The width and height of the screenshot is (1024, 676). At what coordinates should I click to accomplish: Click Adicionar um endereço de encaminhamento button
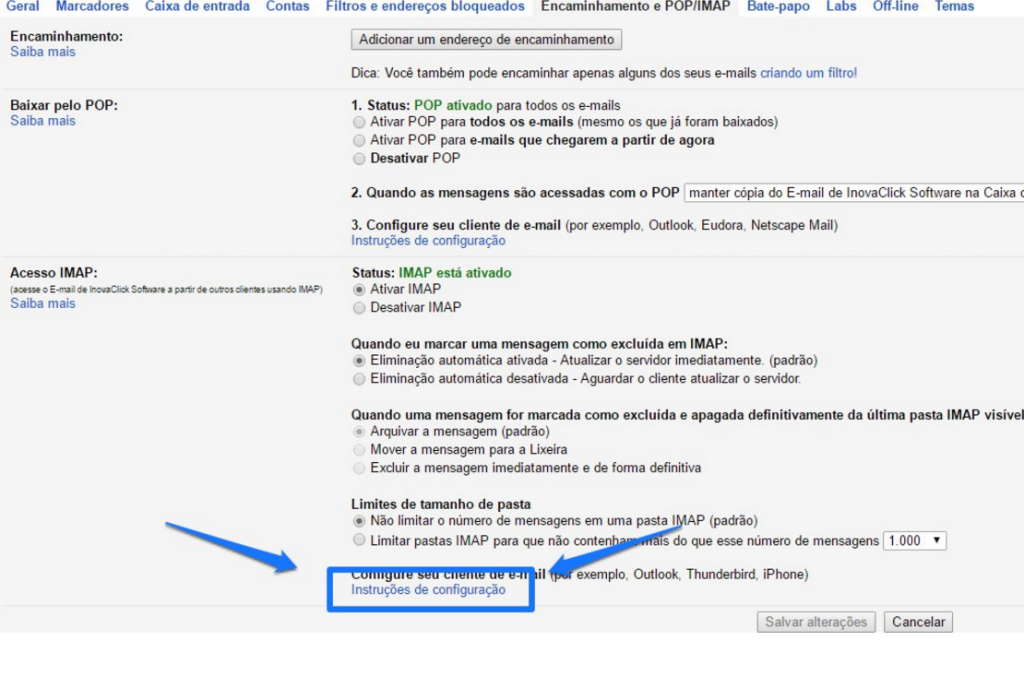[x=487, y=39]
